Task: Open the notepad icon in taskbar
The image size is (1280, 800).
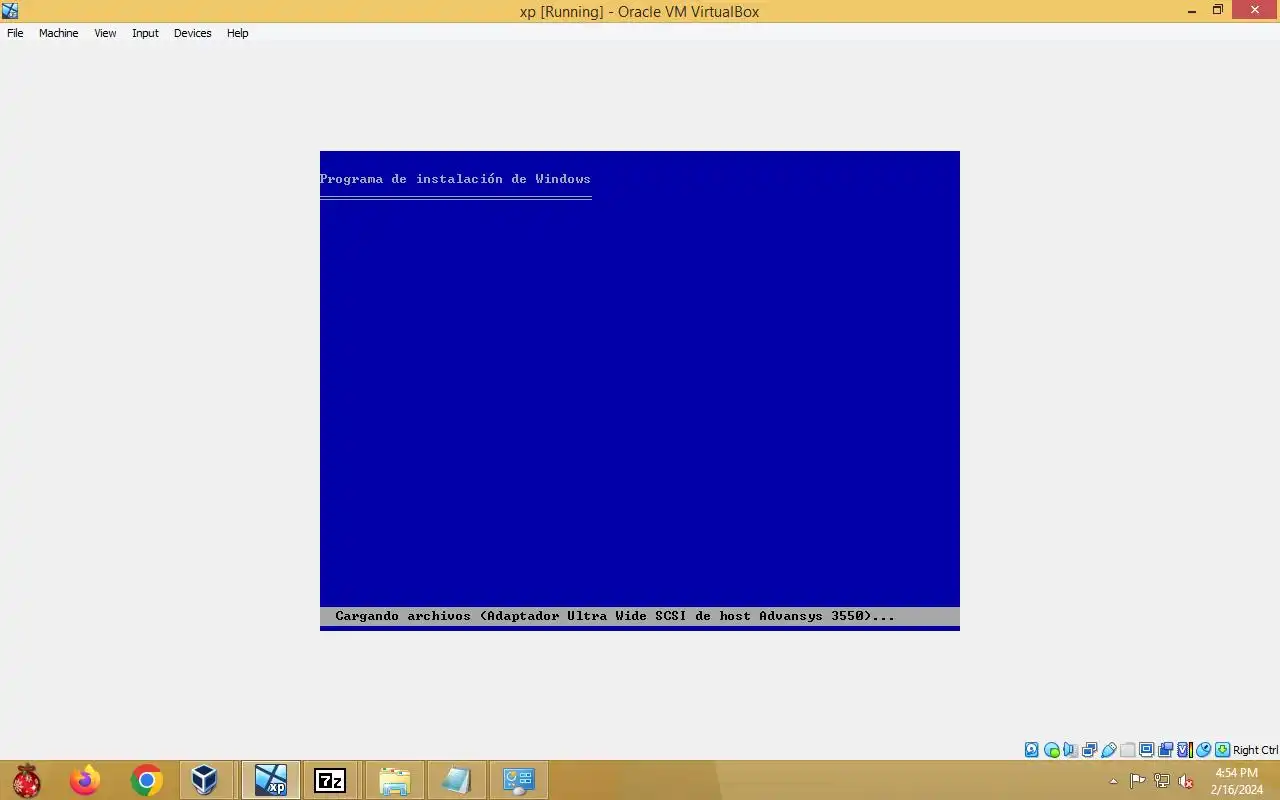Action: click(456, 780)
